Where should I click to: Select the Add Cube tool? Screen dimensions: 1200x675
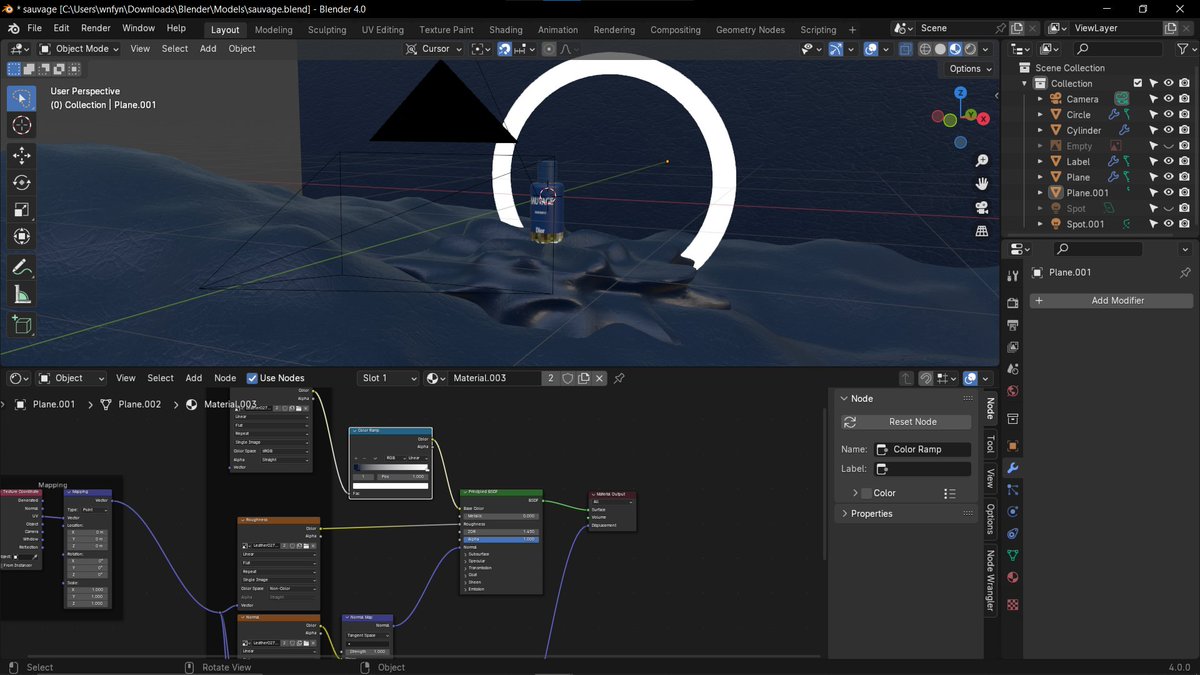point(22,324)
